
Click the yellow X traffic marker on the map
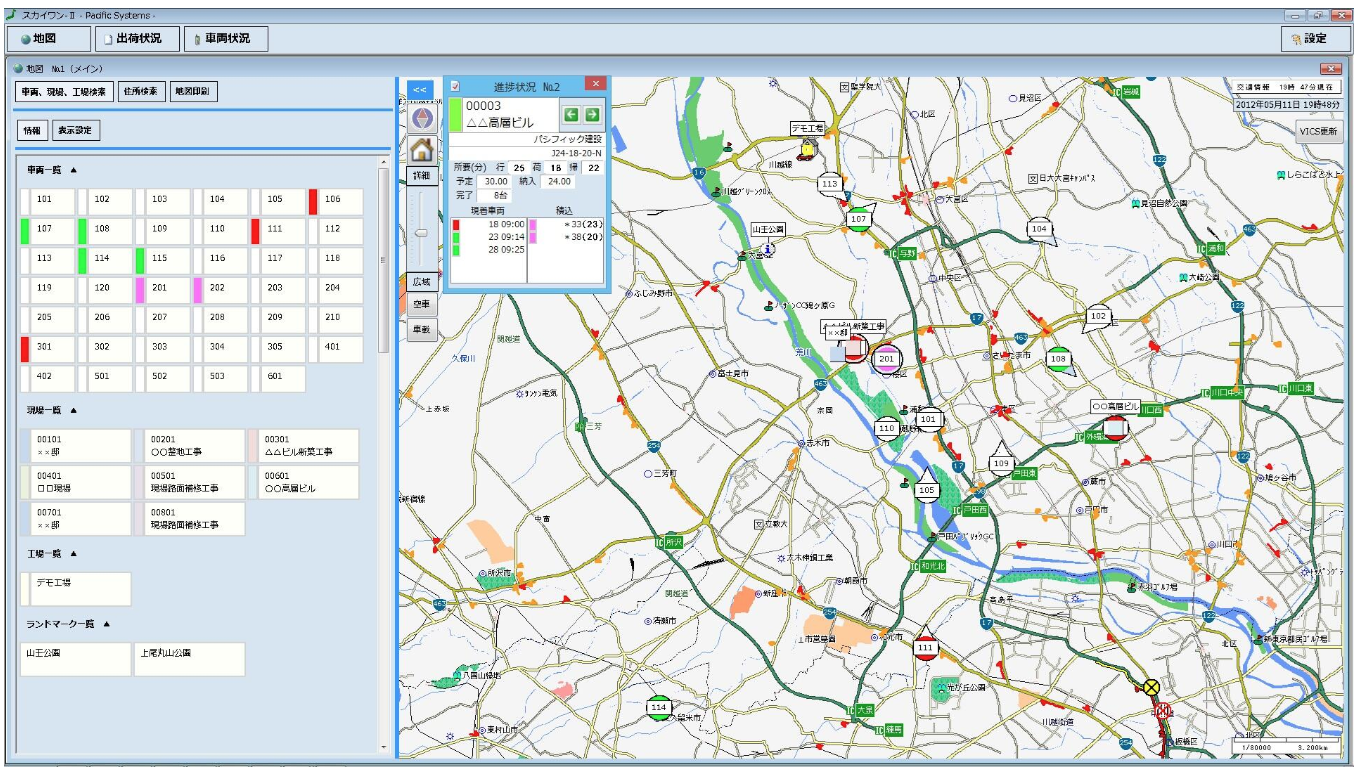click(x=1151, y=687)
